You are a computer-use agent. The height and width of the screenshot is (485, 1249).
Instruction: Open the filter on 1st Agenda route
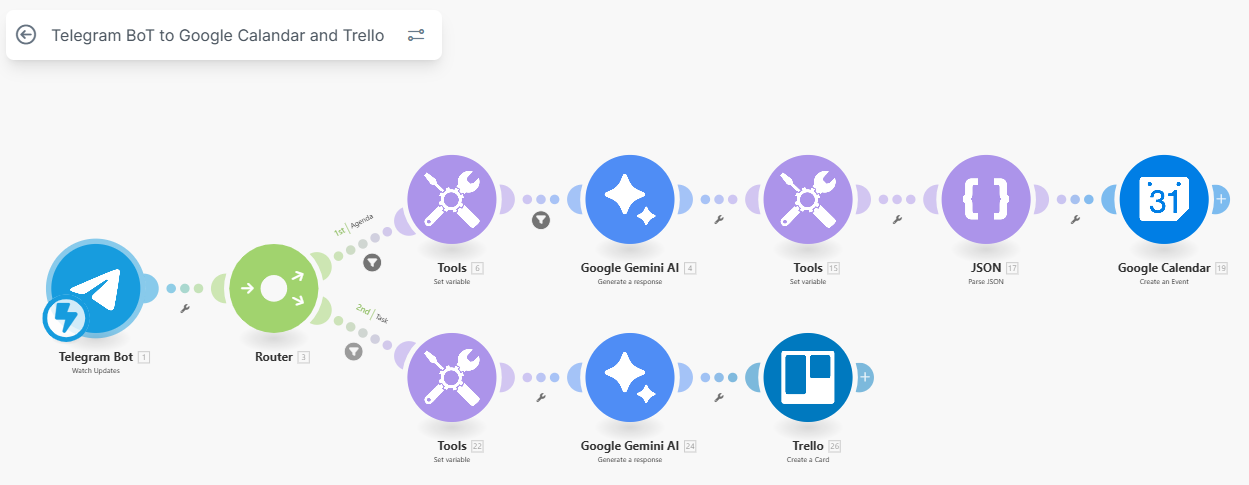point(372,263)
